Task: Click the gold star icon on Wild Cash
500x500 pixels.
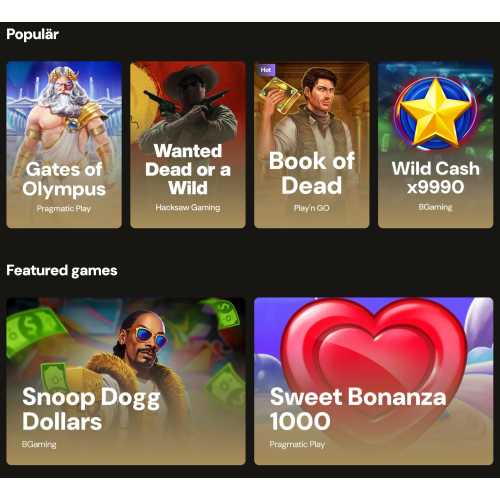Action: coord(435,113)
